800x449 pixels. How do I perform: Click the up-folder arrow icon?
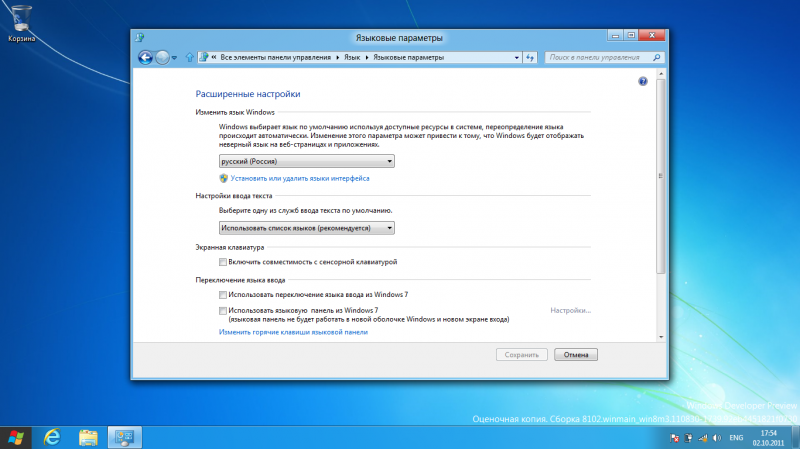189,57
